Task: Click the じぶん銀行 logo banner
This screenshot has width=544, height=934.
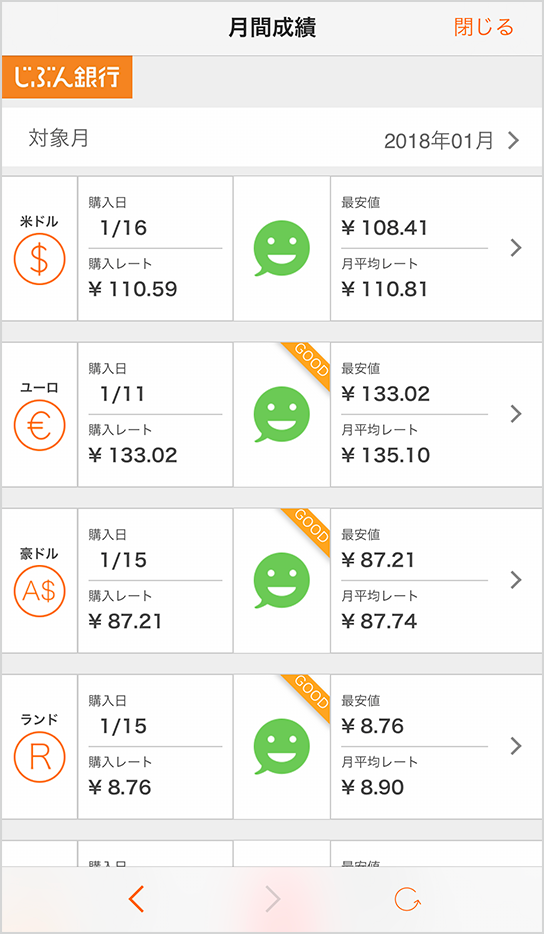Action: click(x=67, y=77)
